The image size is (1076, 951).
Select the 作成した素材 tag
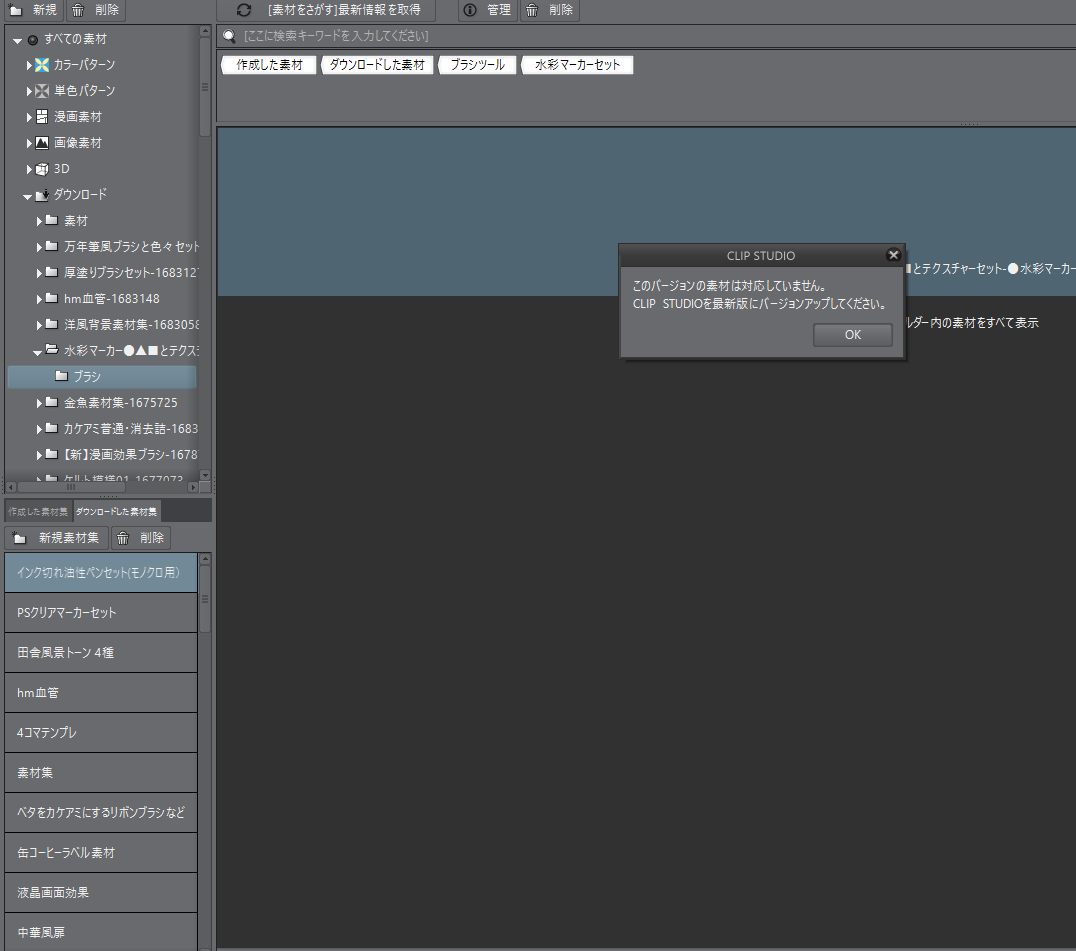click(269, 64)
